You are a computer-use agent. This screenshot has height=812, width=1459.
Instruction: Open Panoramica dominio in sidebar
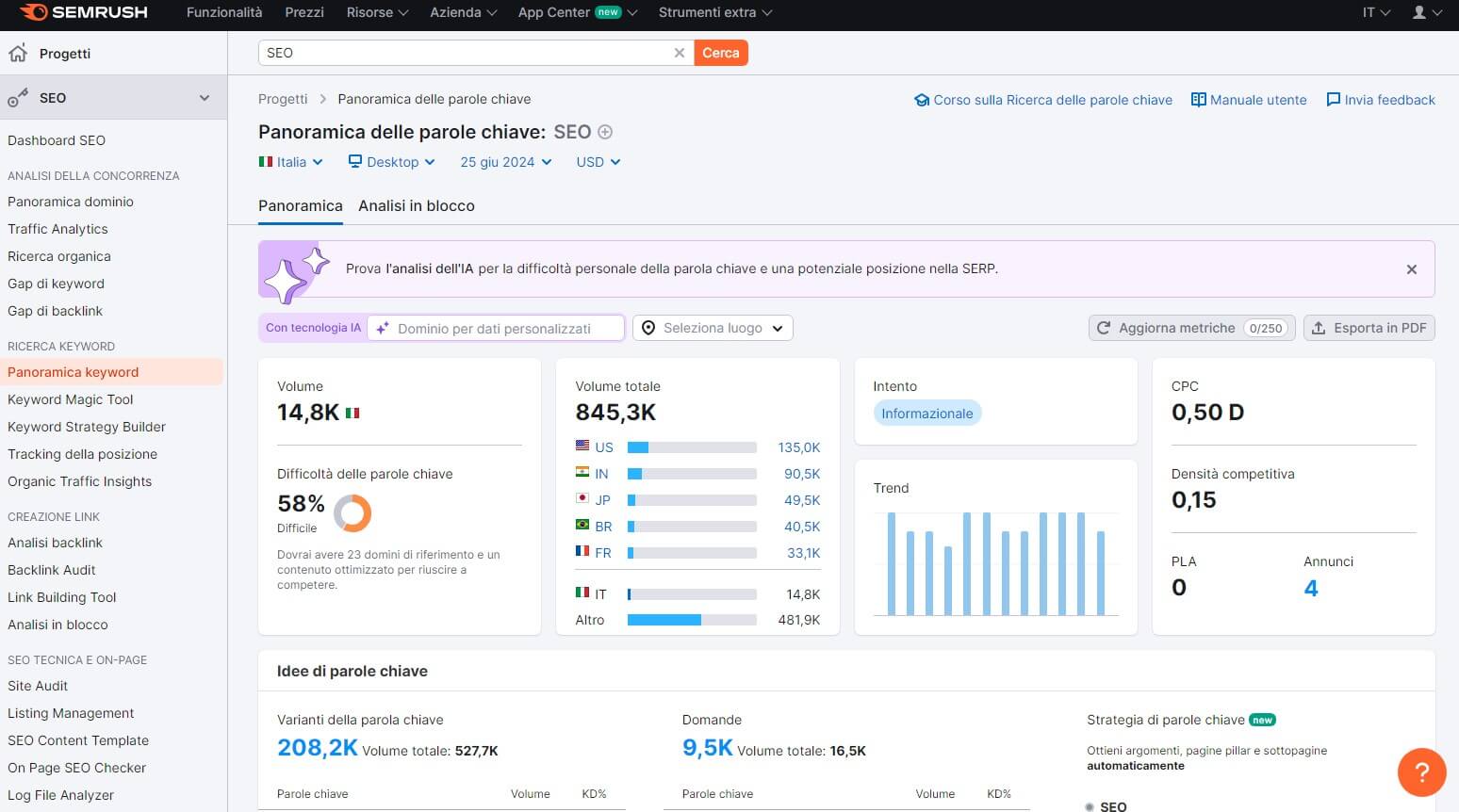(71, 202)
